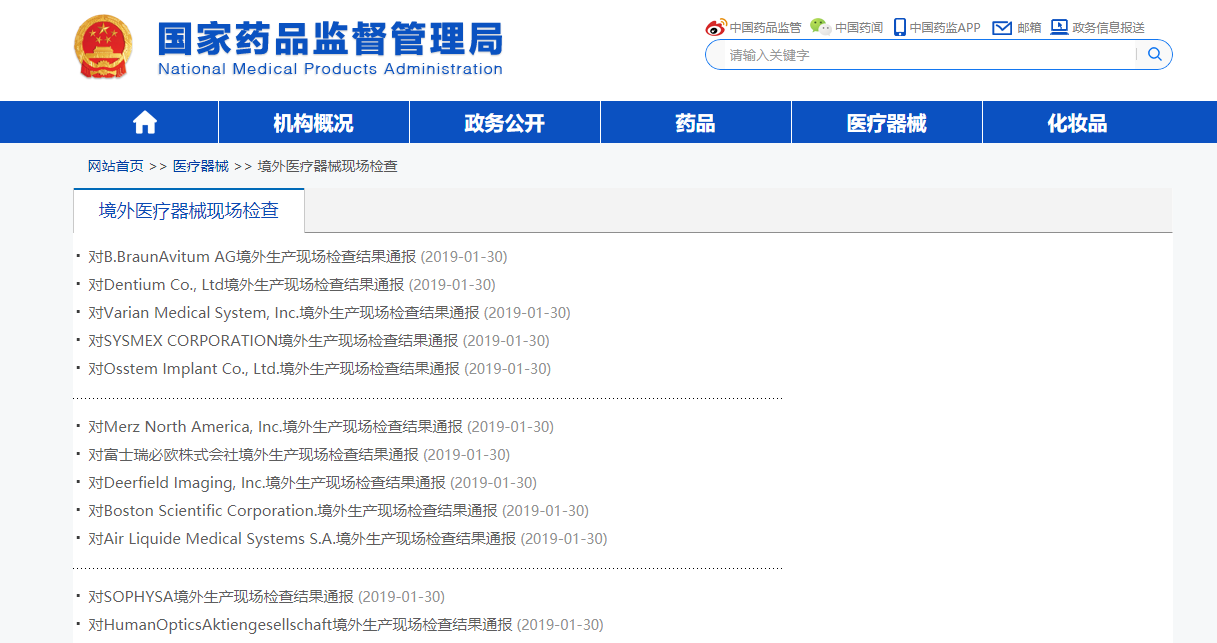Open the Boston Scientific Corporation inspection notice
Screen dimensions: 1217x643
(292, 511)
